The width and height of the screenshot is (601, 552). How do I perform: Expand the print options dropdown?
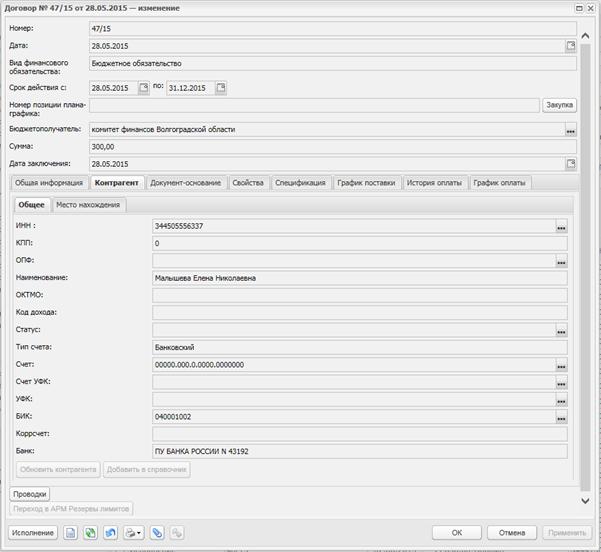pyautogui.click(x=140, y=533)
